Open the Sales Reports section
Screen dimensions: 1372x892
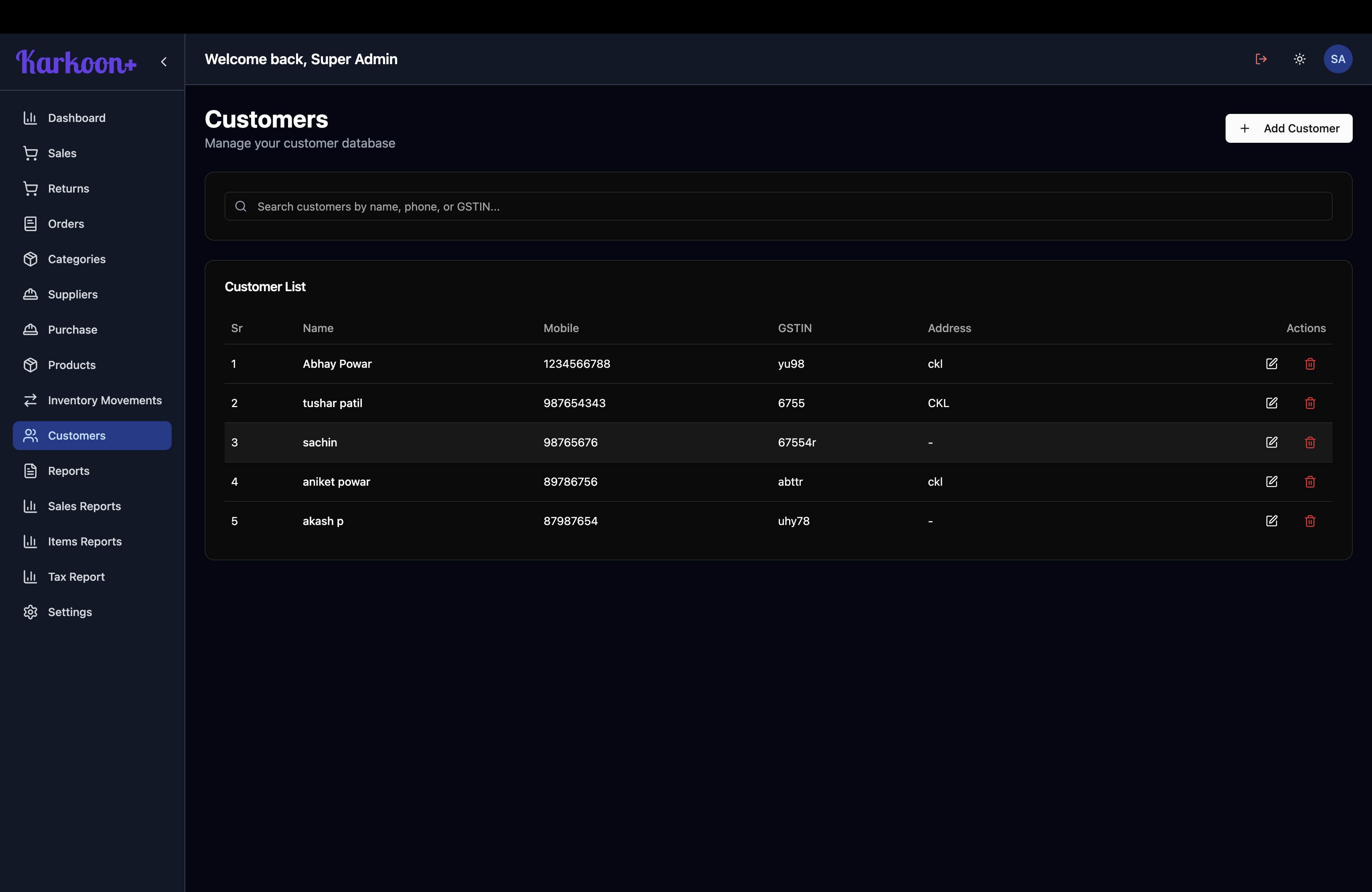(84, 506)
